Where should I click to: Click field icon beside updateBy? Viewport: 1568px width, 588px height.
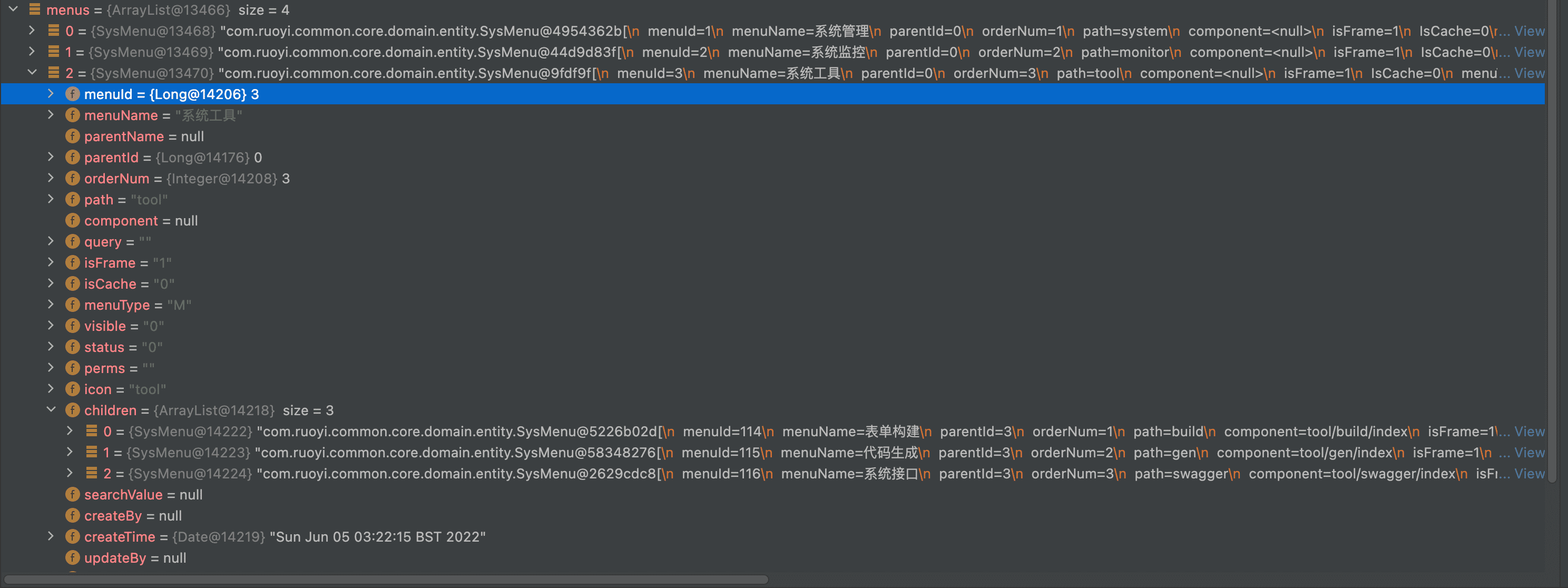pos(72,557)
